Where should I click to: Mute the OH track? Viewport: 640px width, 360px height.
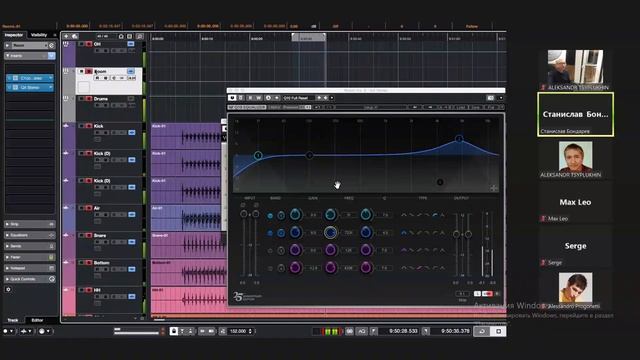tap(82, 44)
